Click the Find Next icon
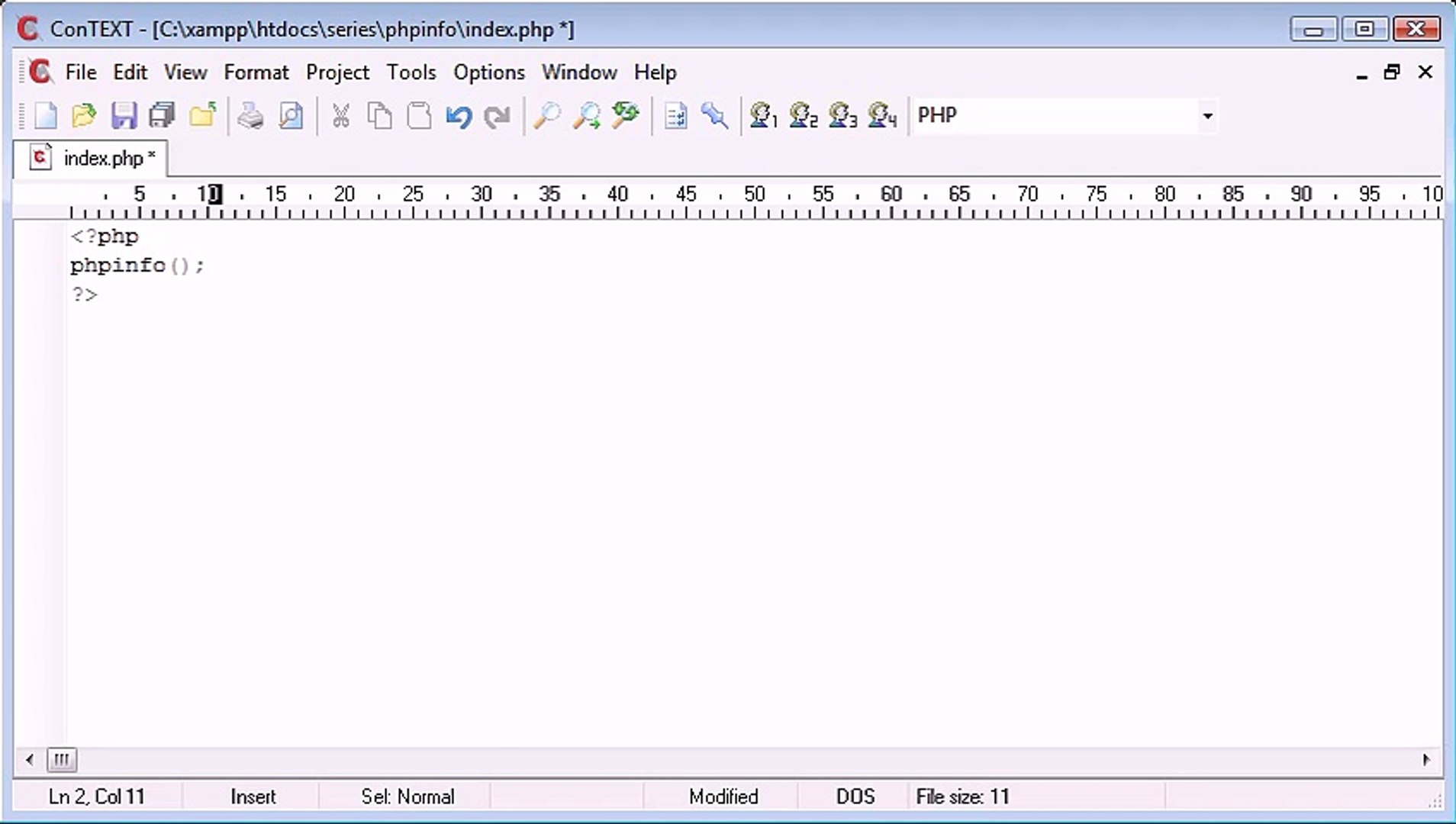 point(586,116)
